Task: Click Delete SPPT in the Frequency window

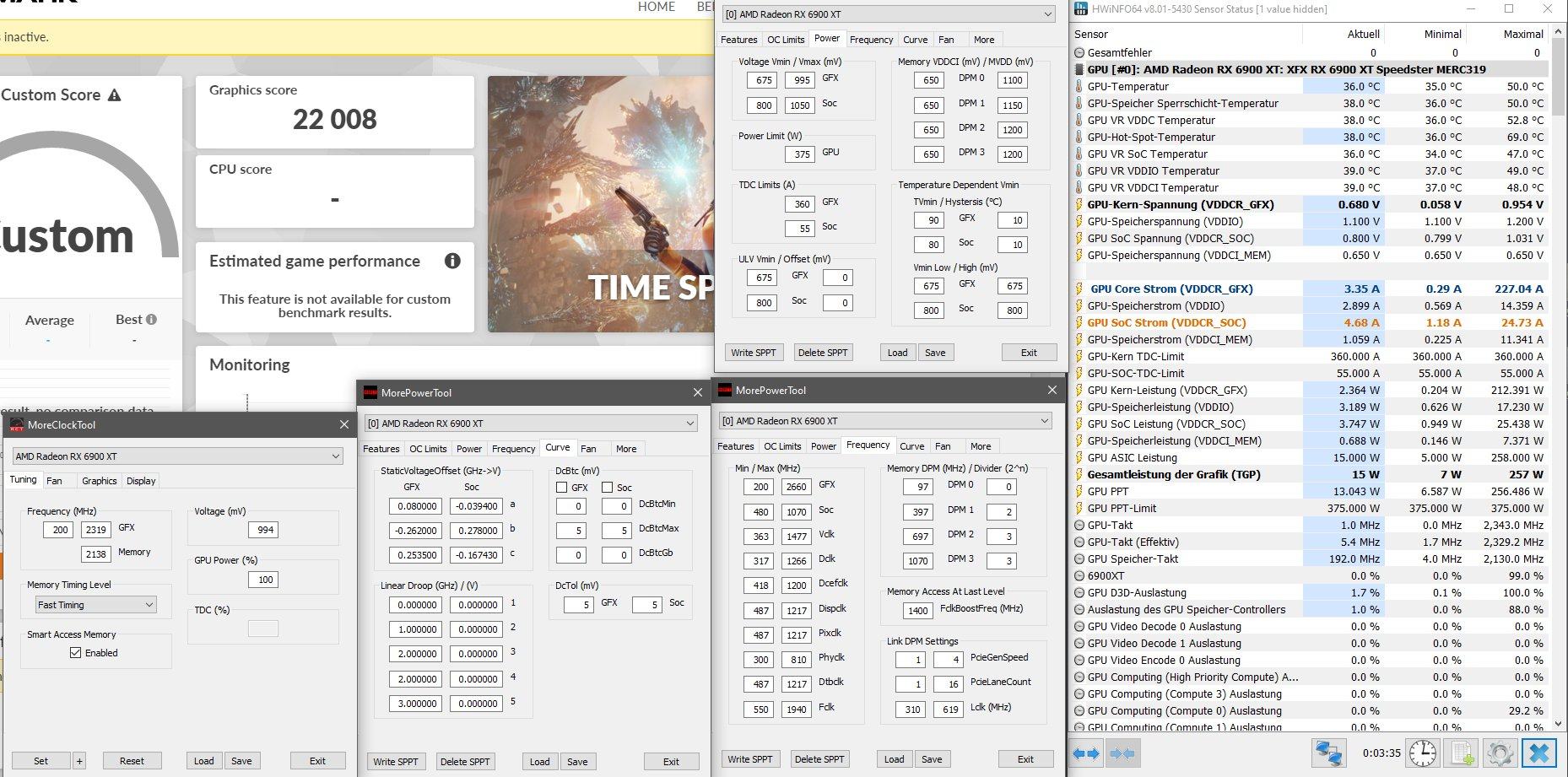Action: click(819, 759)
